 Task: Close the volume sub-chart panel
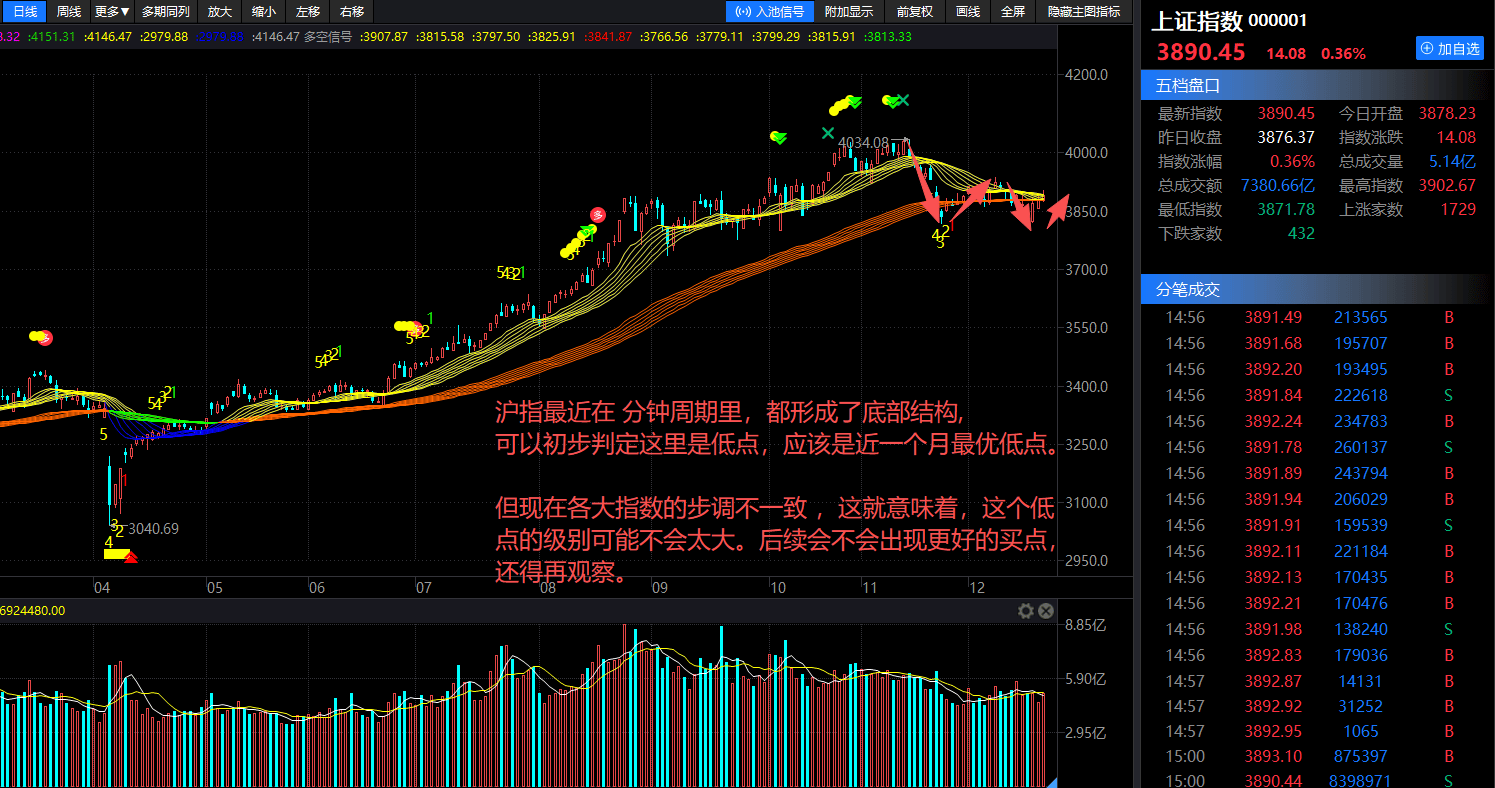point(1046,610)
